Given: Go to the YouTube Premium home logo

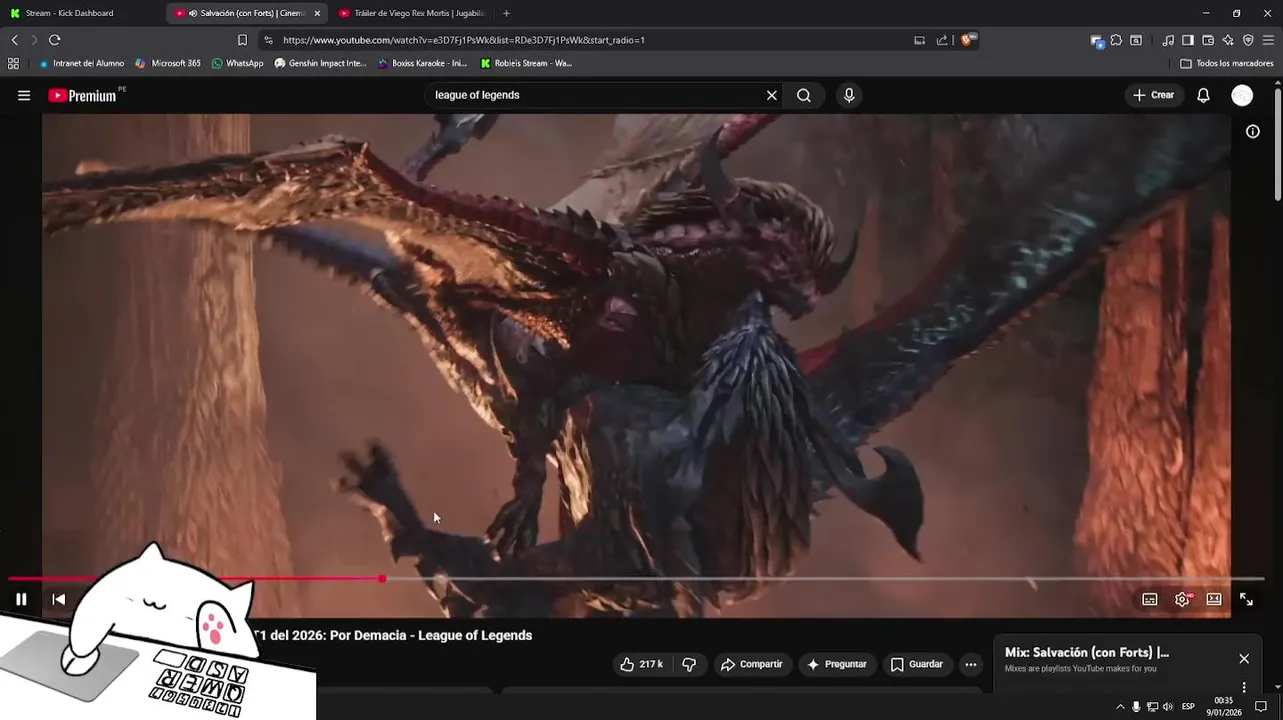Looking at the screenshot, I should point(82,95).
